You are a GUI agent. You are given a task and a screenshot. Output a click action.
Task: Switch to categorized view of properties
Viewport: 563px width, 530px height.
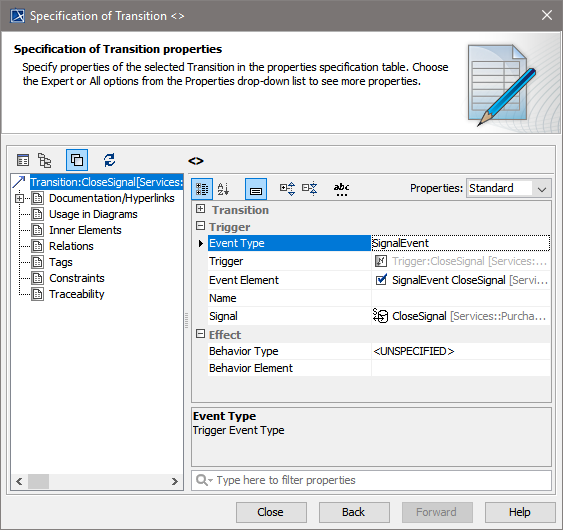(202, 189)
